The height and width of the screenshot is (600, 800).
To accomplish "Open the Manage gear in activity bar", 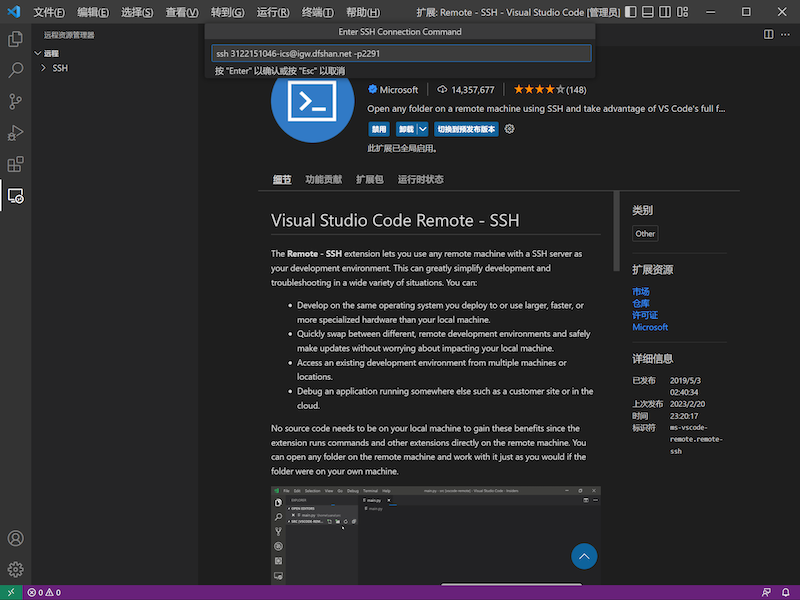I will [16, 569].
